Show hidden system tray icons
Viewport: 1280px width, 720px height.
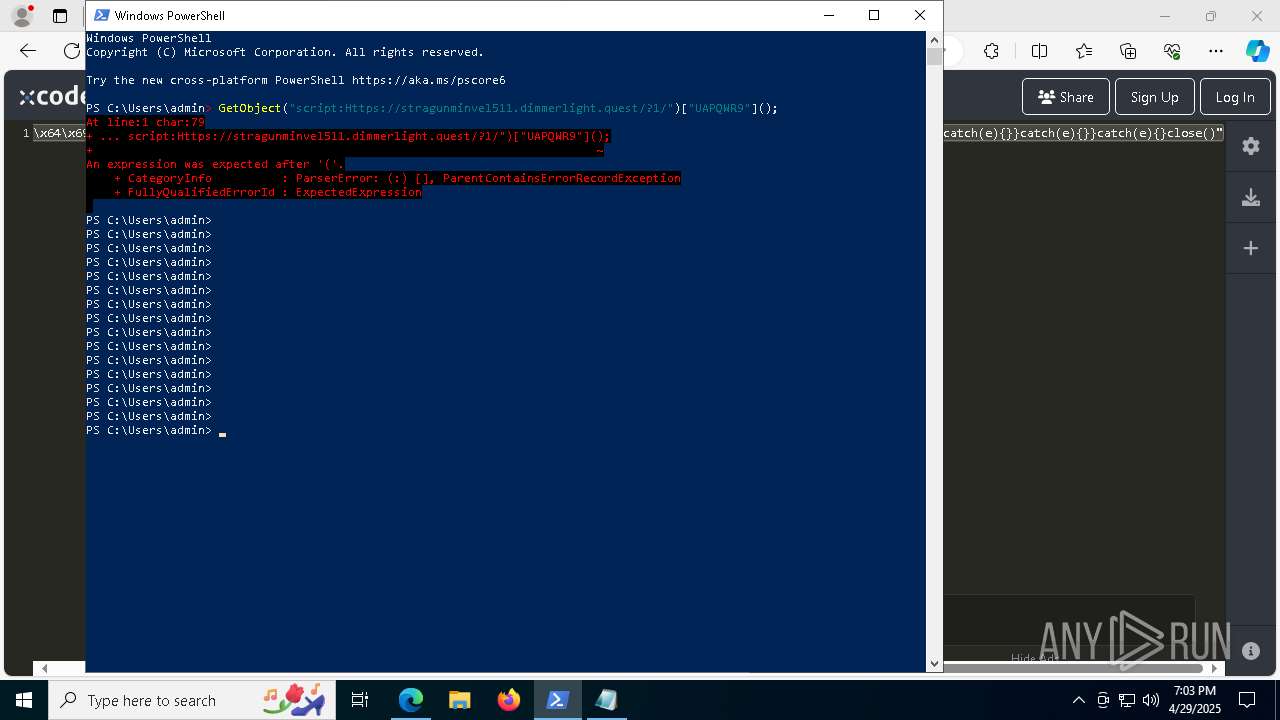pyautogui.click(x=1078, y=700)
